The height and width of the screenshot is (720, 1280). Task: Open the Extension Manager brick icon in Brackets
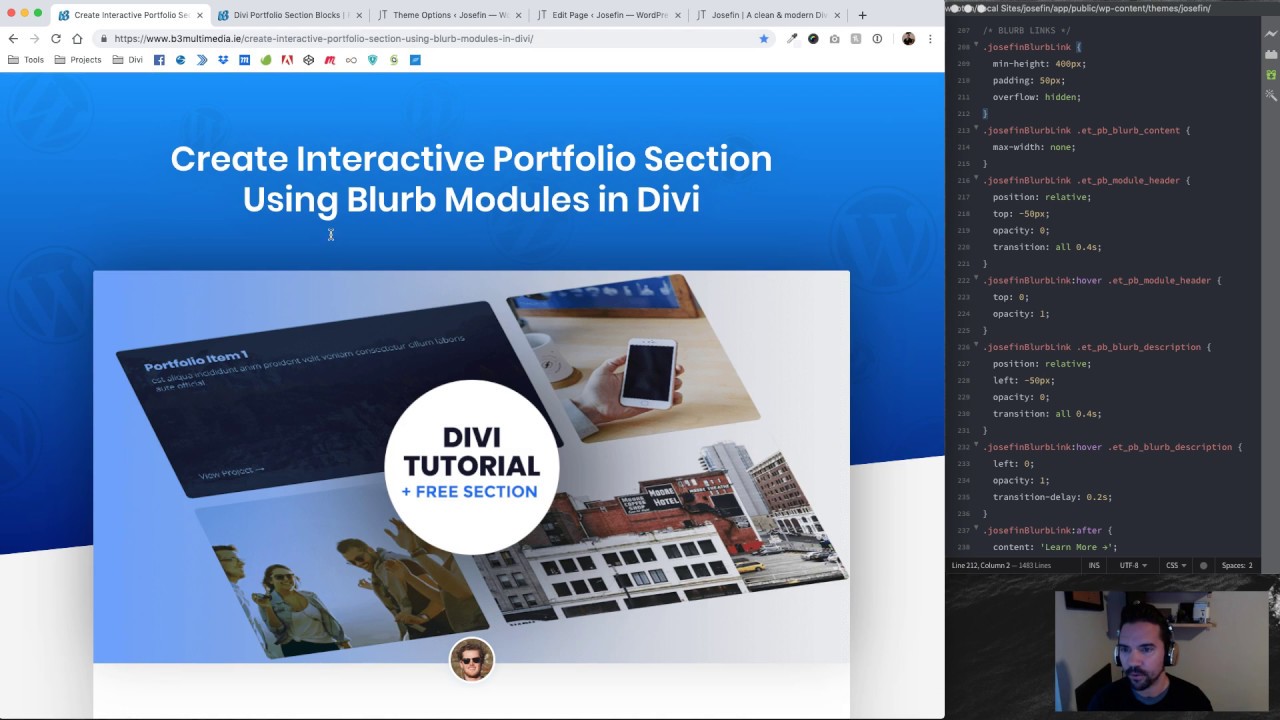pos(1271,54)
